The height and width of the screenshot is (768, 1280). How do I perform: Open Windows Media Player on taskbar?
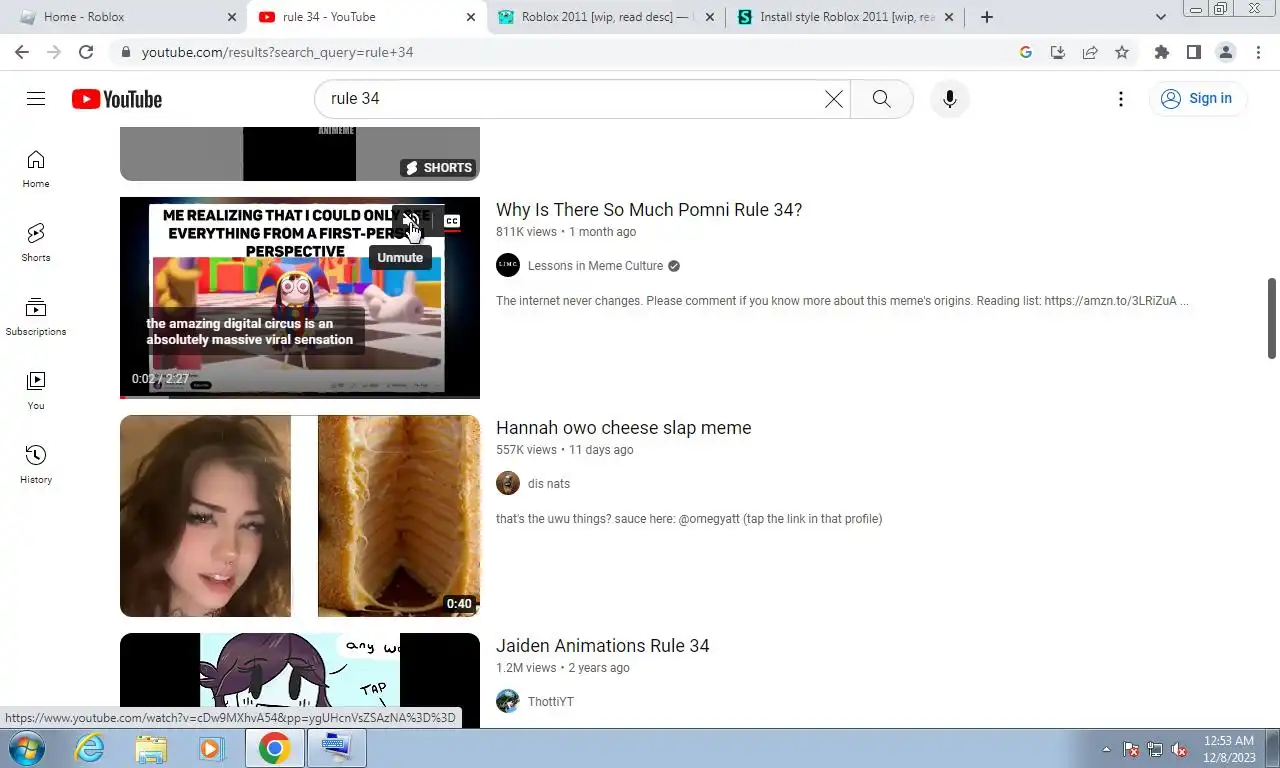coord(210,748)
